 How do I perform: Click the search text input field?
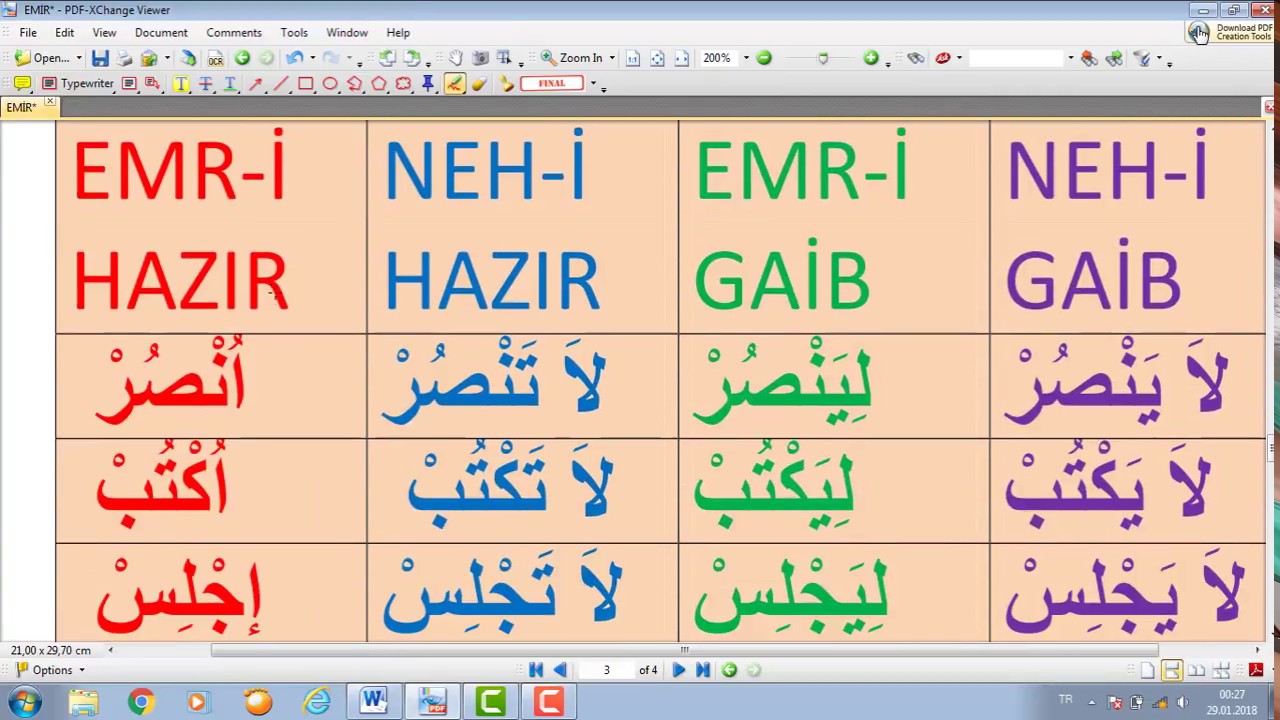click(x=1016, y=58)
